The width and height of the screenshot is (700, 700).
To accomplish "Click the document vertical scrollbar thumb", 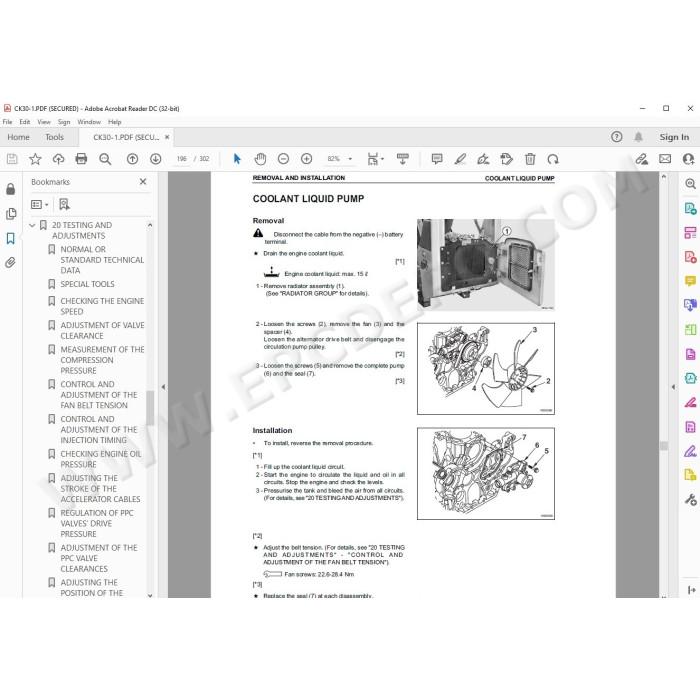I will tap(664, 446).
